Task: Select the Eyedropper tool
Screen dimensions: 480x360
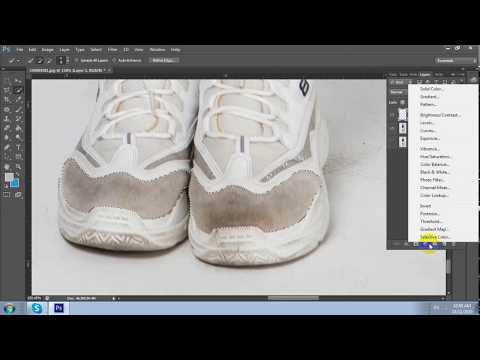Action: click(18, 99)
